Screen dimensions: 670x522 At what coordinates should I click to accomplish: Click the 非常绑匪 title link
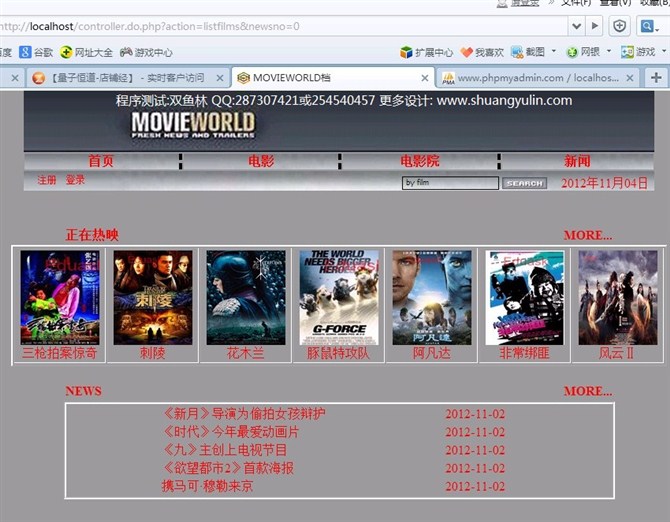point(524,353)
